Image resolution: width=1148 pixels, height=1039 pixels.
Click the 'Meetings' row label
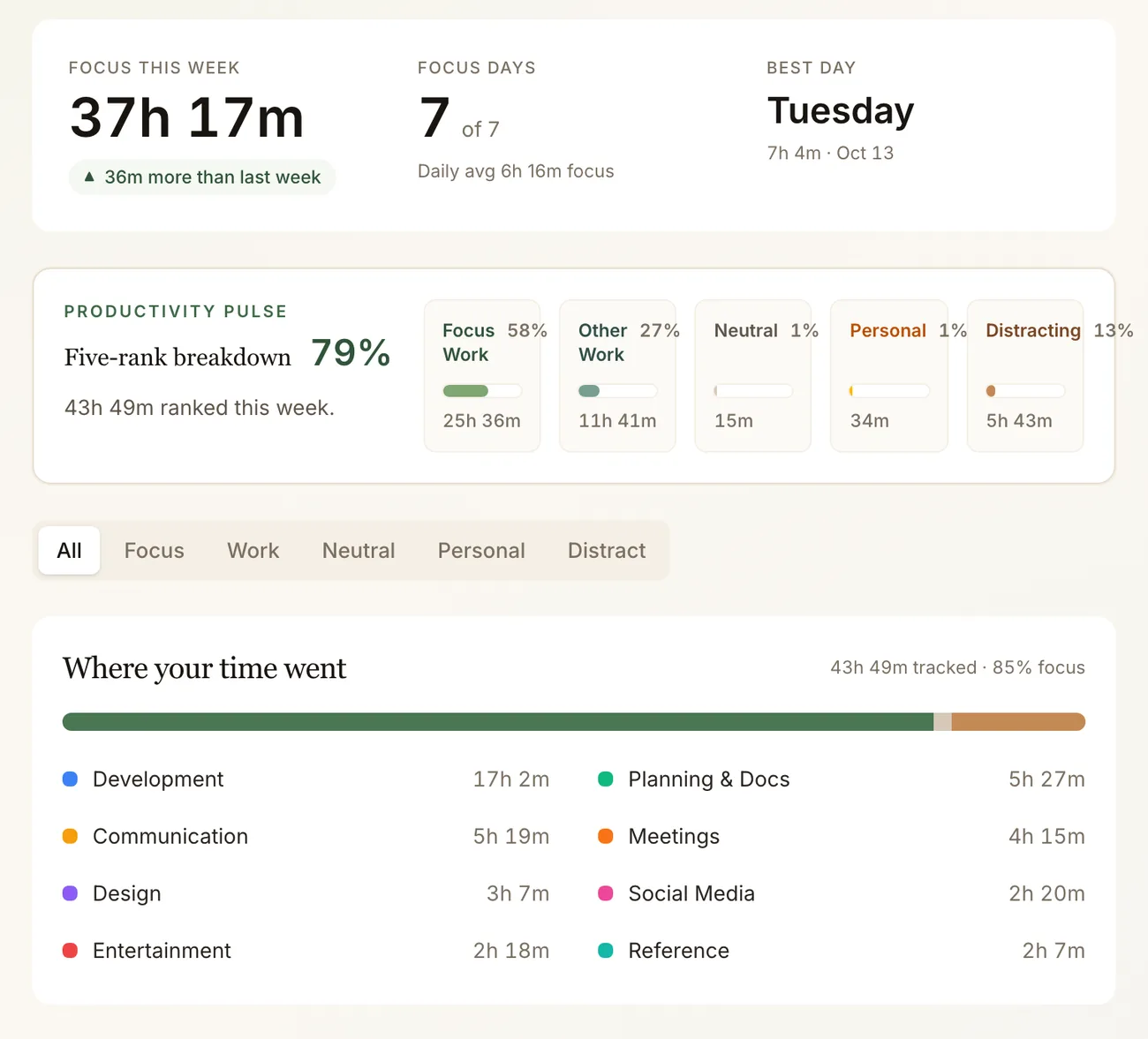674,837
